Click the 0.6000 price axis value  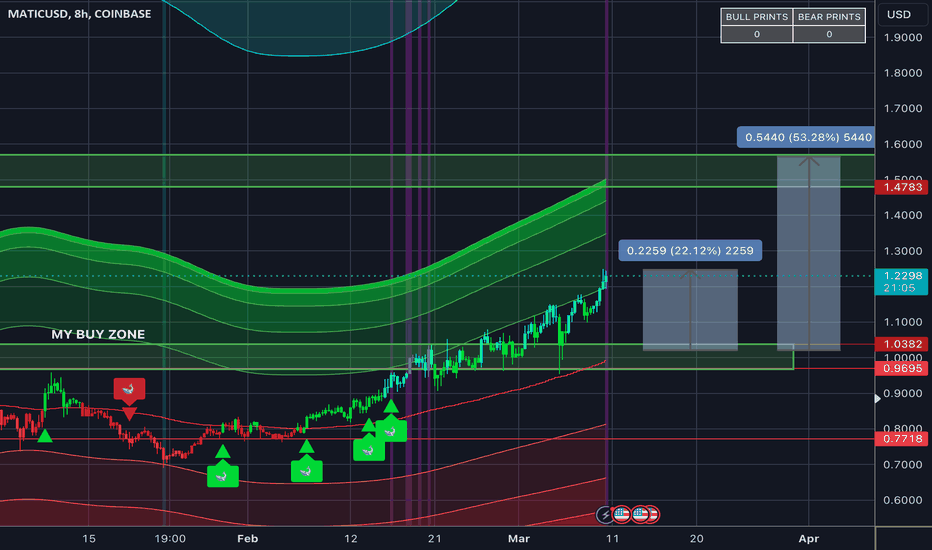(903, 500)
